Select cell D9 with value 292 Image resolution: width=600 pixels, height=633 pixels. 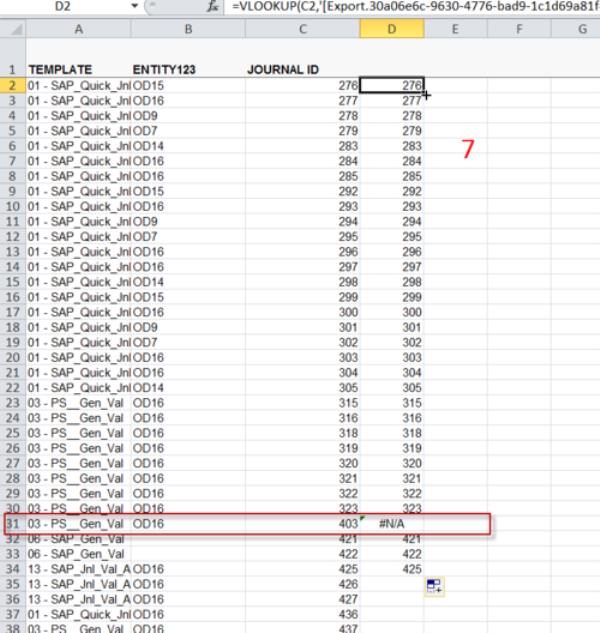[392, 191]
